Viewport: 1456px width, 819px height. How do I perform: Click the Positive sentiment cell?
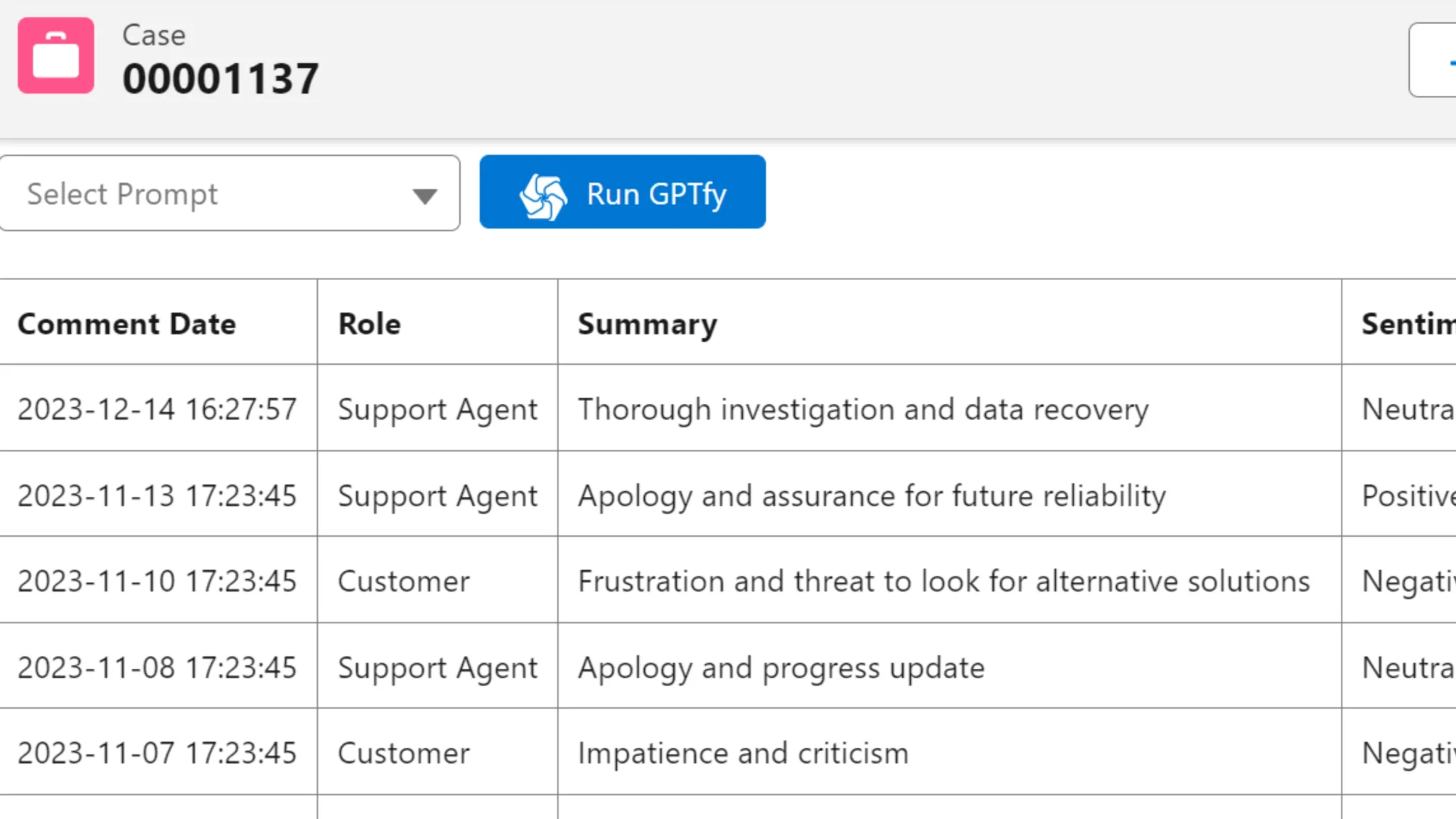1408,496
